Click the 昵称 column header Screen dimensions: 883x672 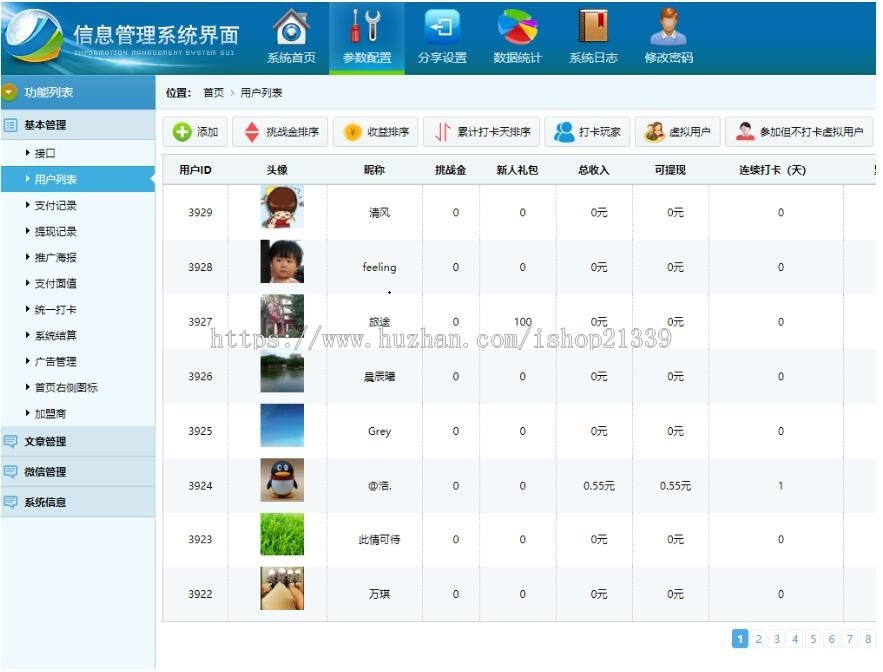click(374, 170)
